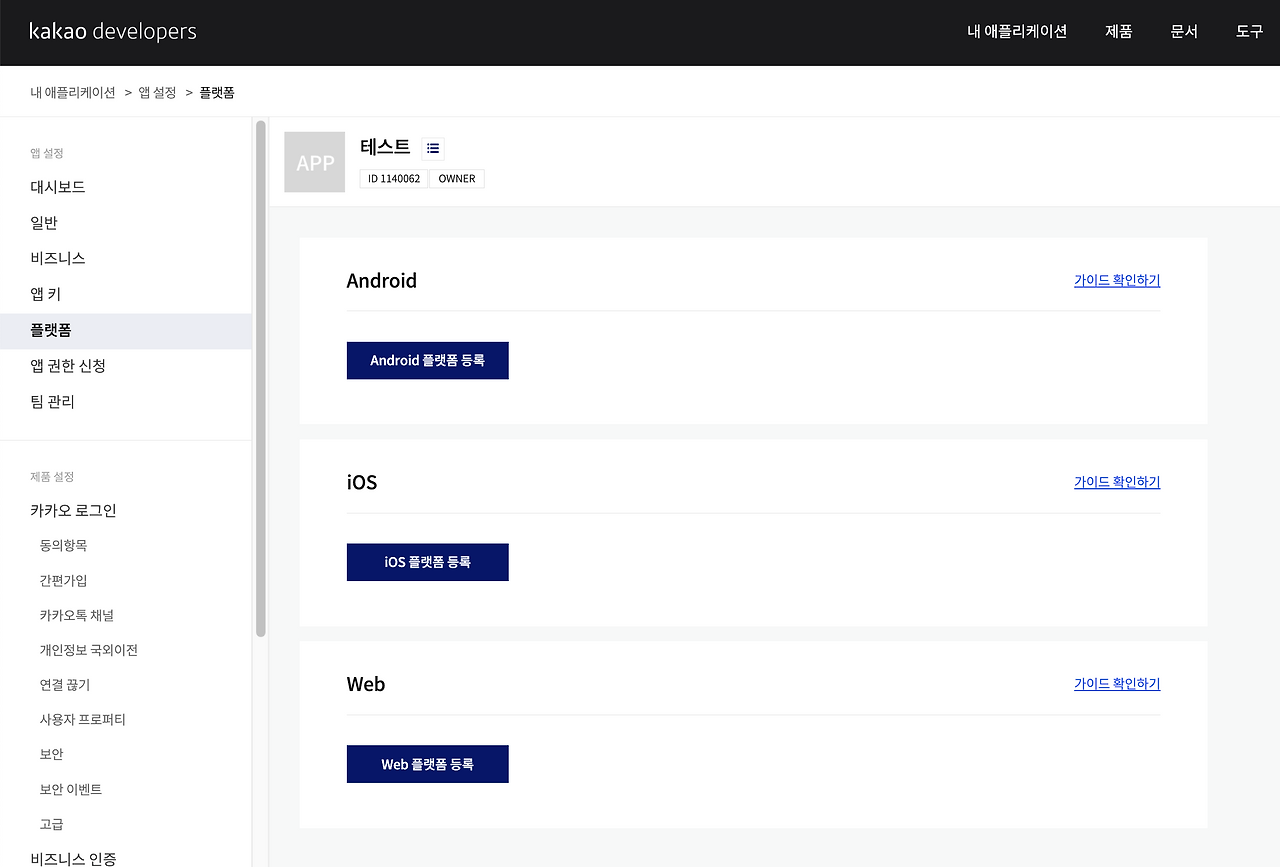Open the 도구 menu
1280x867 pixels.
pyautogui.click(x=1248, y=32)
